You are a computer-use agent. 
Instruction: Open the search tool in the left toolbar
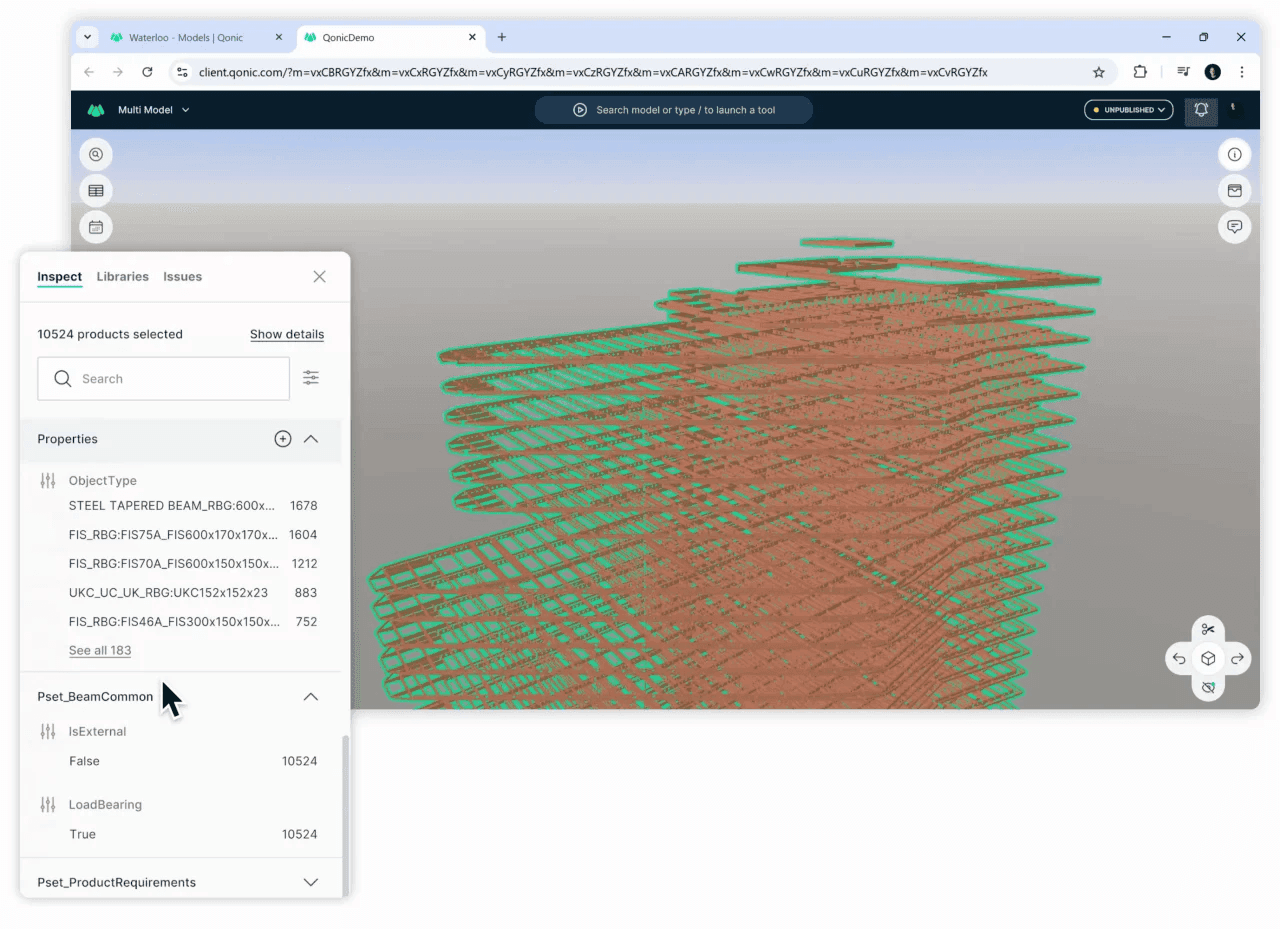95,154
